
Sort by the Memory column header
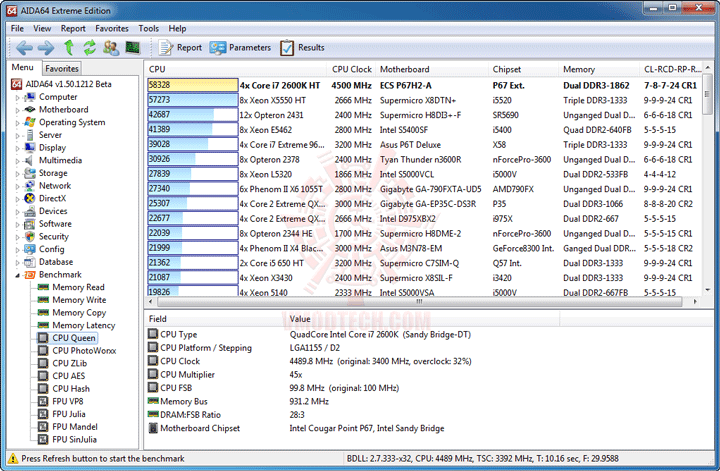pyautogui.click(x=599, y=69)
